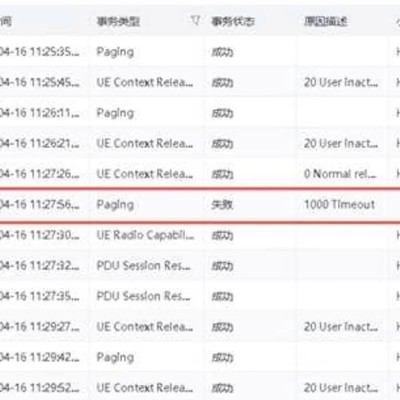Select UE Context Relea... in the 11:26:21 row
400x400 pixels.
tap(145, 144)
